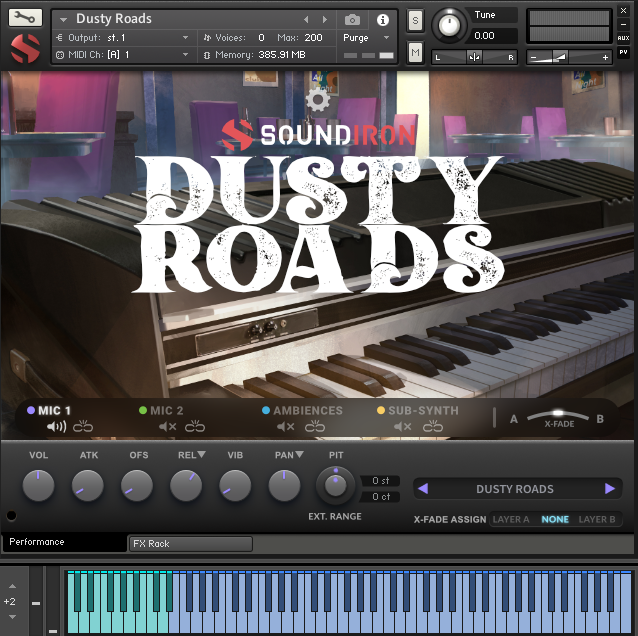Switch to the Performance tab

pos(64,542)
